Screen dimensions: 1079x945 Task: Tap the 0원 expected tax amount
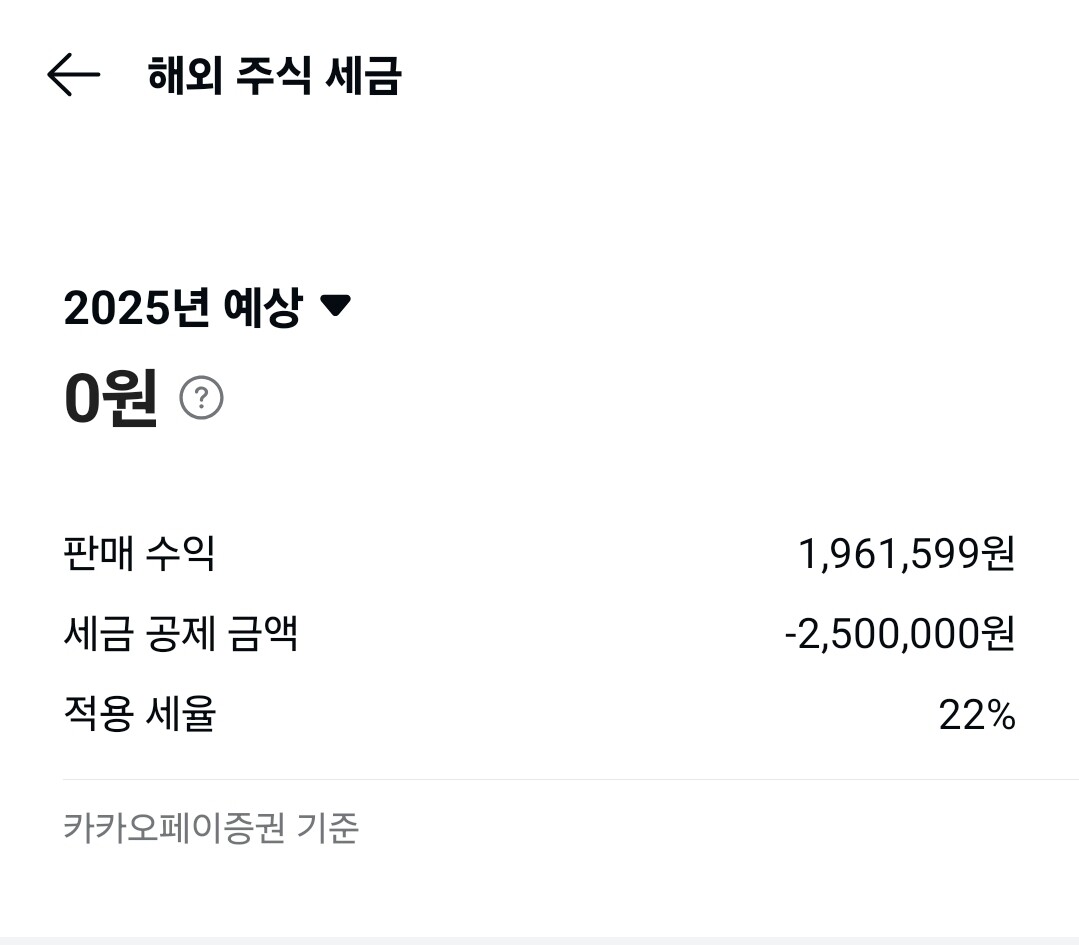(110, 398)
